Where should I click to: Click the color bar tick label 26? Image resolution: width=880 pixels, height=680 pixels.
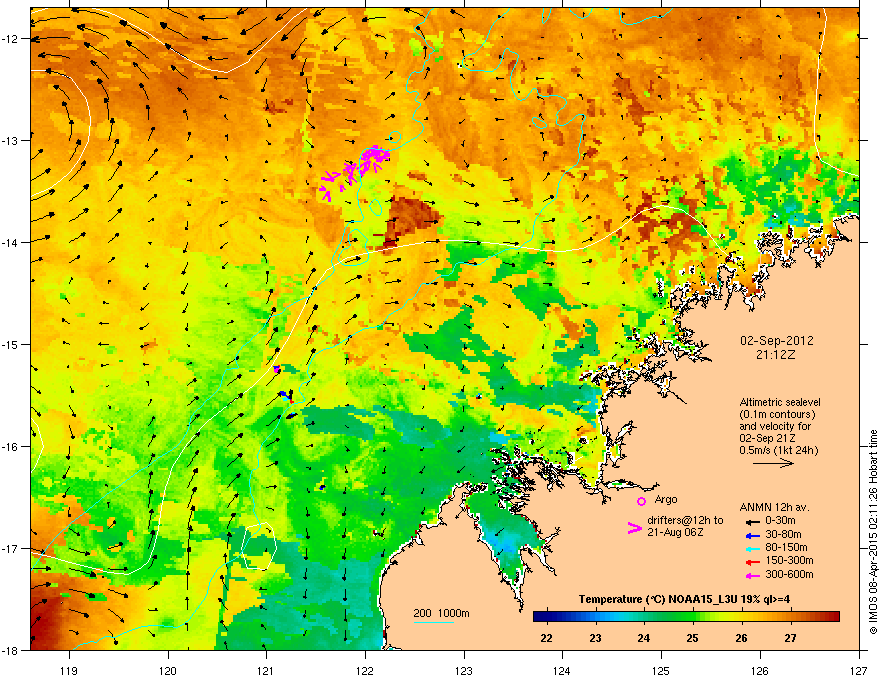[x=741, y=638]
